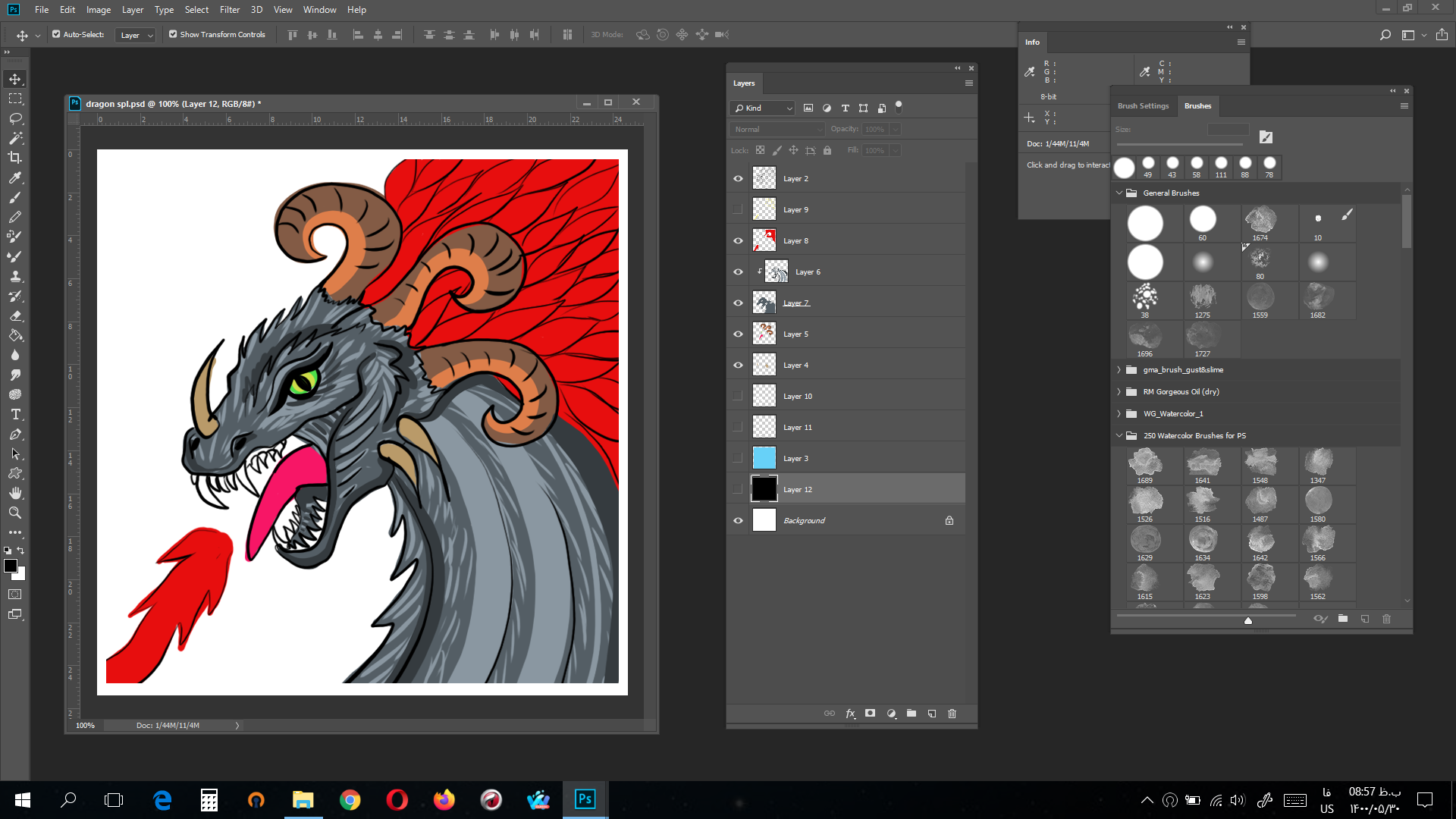Select the Move tool
Screen dimensions: 1456x819
(15, 79)
